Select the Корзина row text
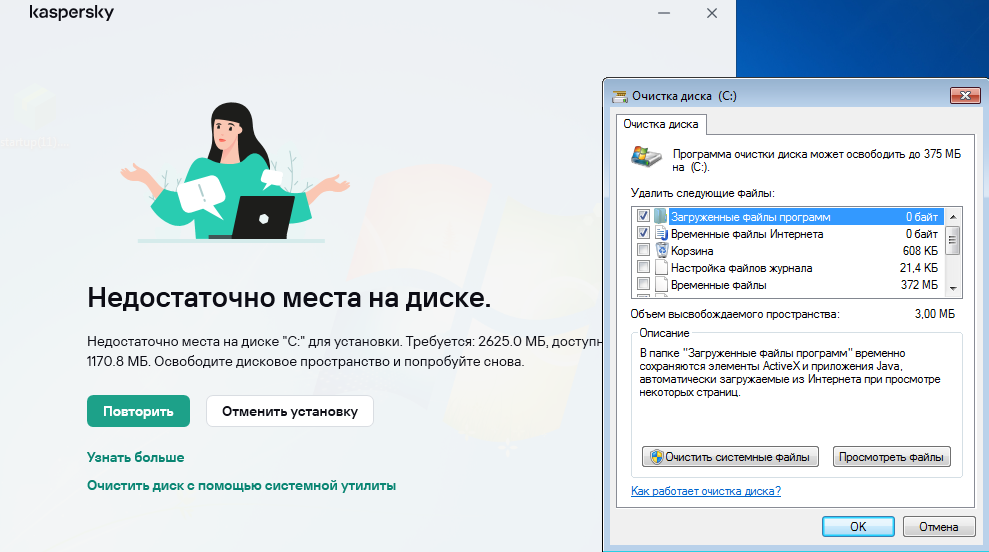 click(x=692, y=251)
